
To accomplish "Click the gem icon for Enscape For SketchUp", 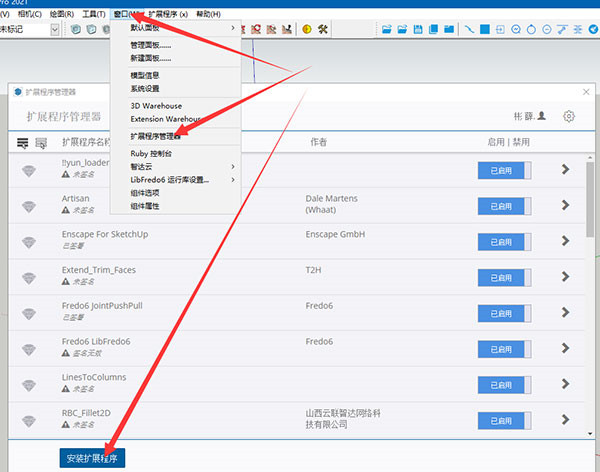I will click(x=29, y=242).
